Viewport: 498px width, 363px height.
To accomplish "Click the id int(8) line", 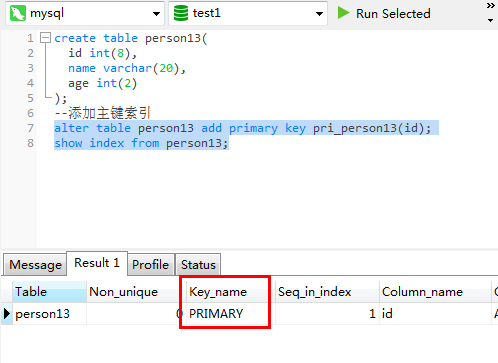I will click(103, 53).
